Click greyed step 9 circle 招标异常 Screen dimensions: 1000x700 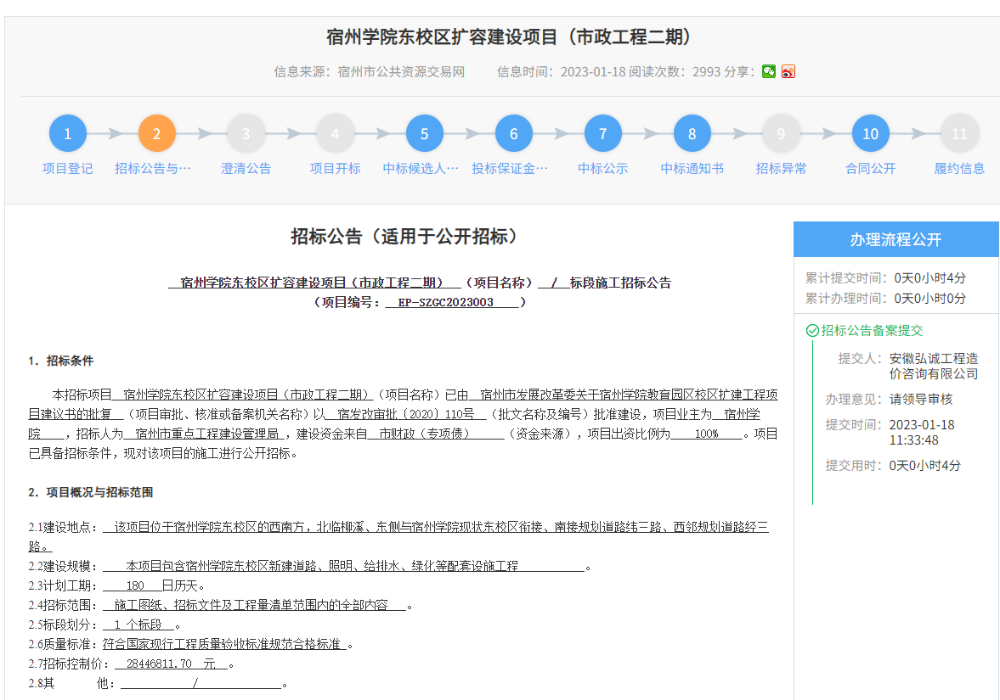point(781,133)
